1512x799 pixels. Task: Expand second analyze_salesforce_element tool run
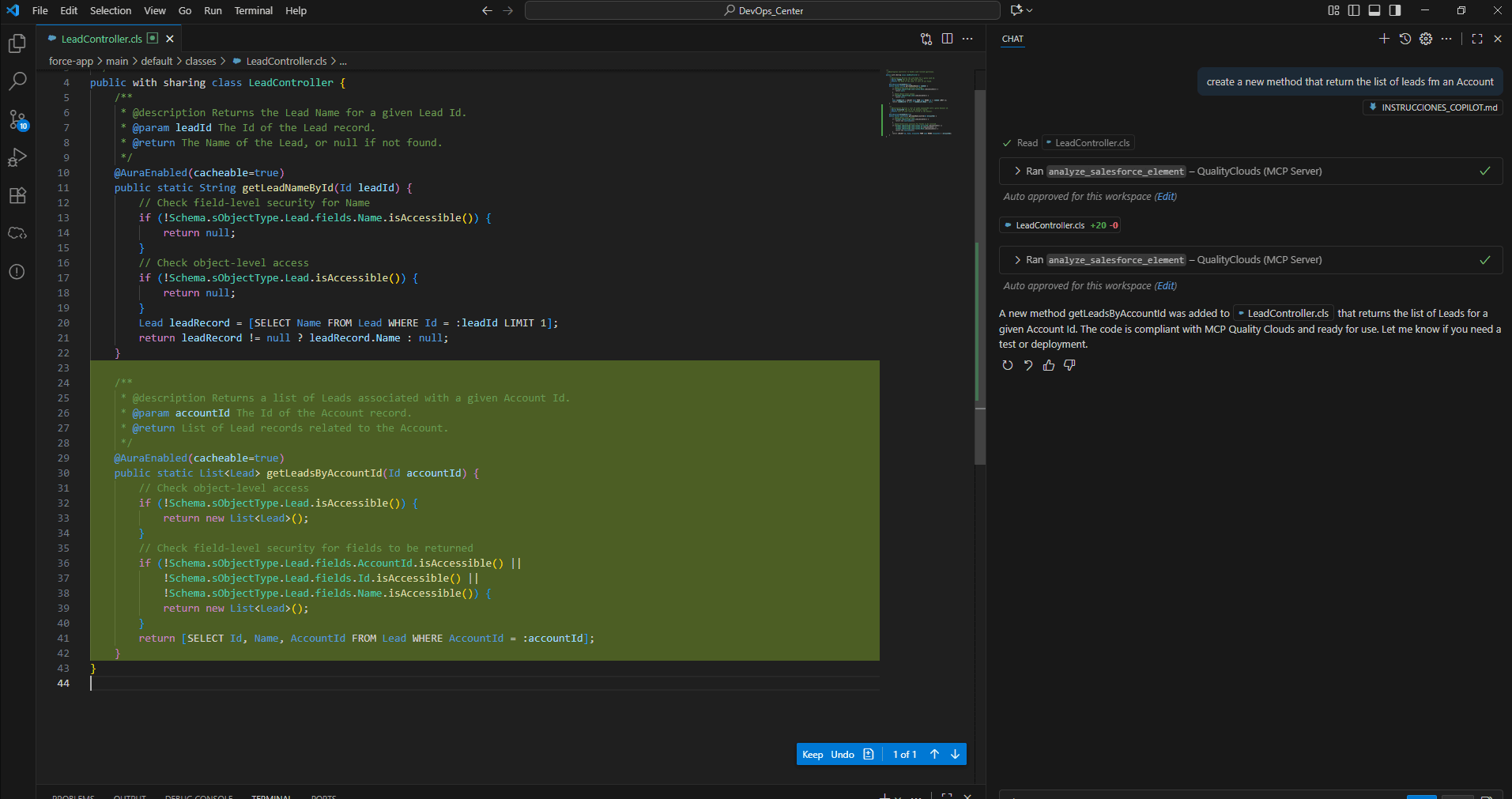(1017, 260)
